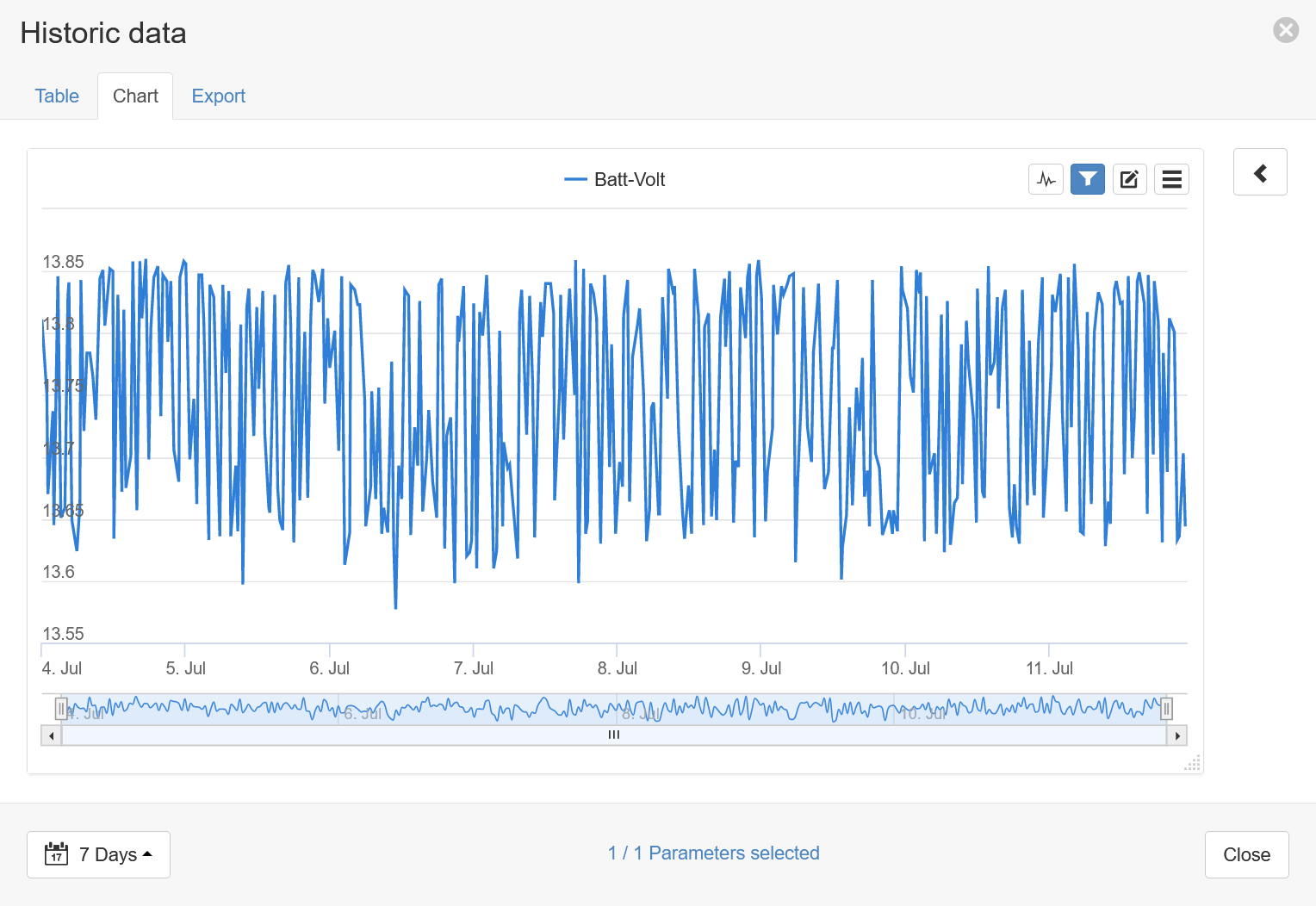Image resolution: width=1316 pixels, height=906 pixels.
Task: Click the '13.6' y-axis label
Action: 59,572
